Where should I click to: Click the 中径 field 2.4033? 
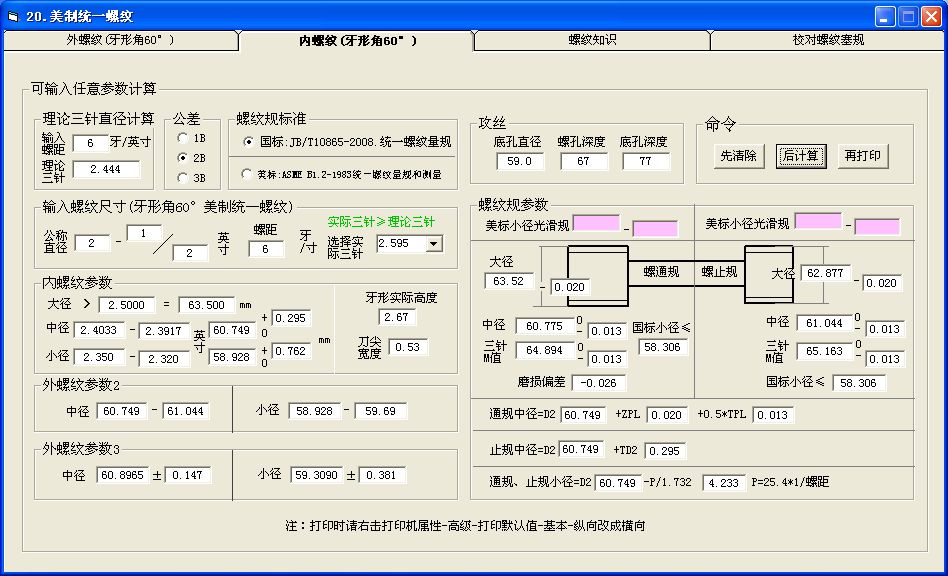point(99,330)
